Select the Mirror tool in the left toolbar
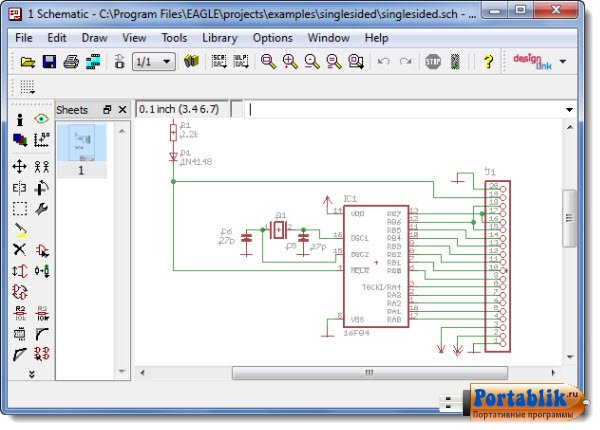Viewport: 600px width, 430px height. pyautogui.click(x=19, y=187)
